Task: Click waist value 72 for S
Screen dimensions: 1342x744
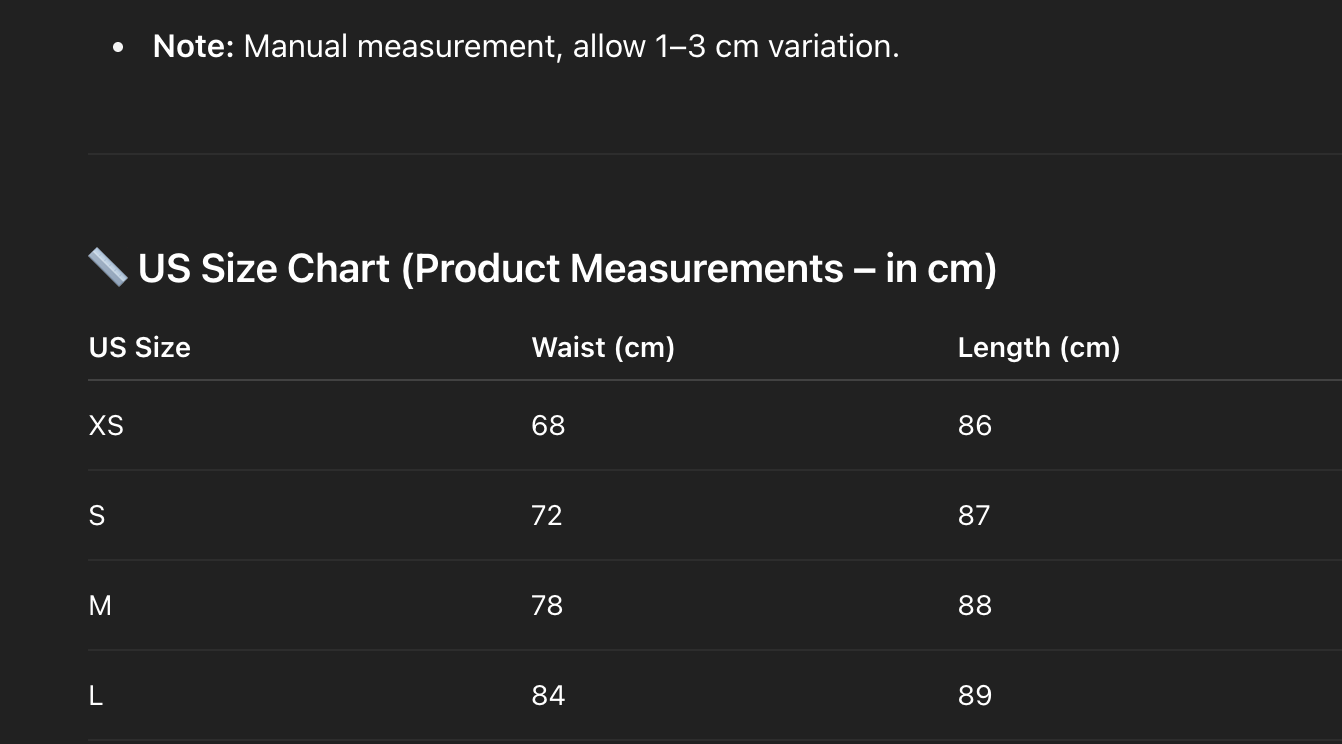Action: 547,515
